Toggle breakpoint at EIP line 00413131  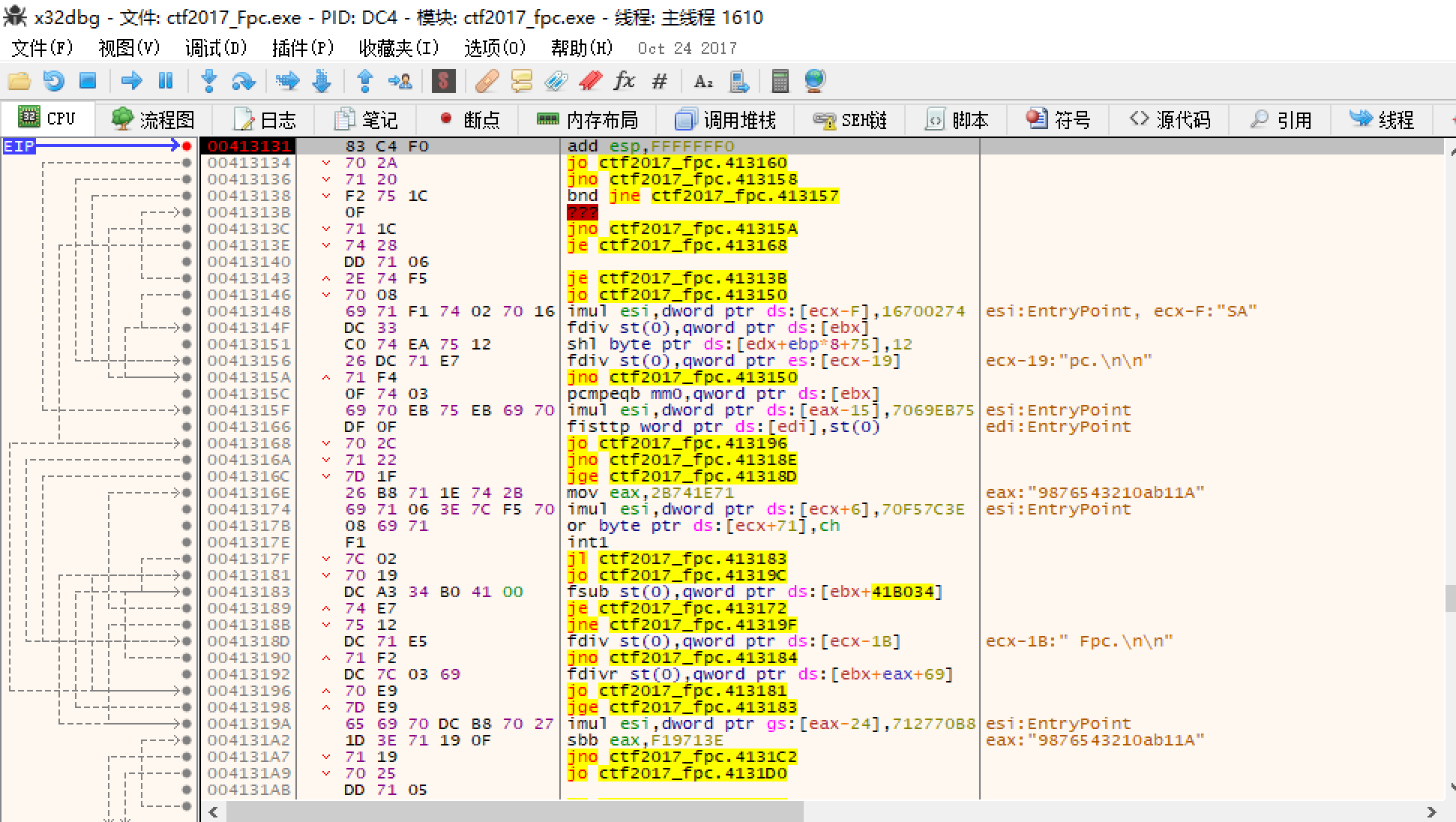[x=187, y=146]
